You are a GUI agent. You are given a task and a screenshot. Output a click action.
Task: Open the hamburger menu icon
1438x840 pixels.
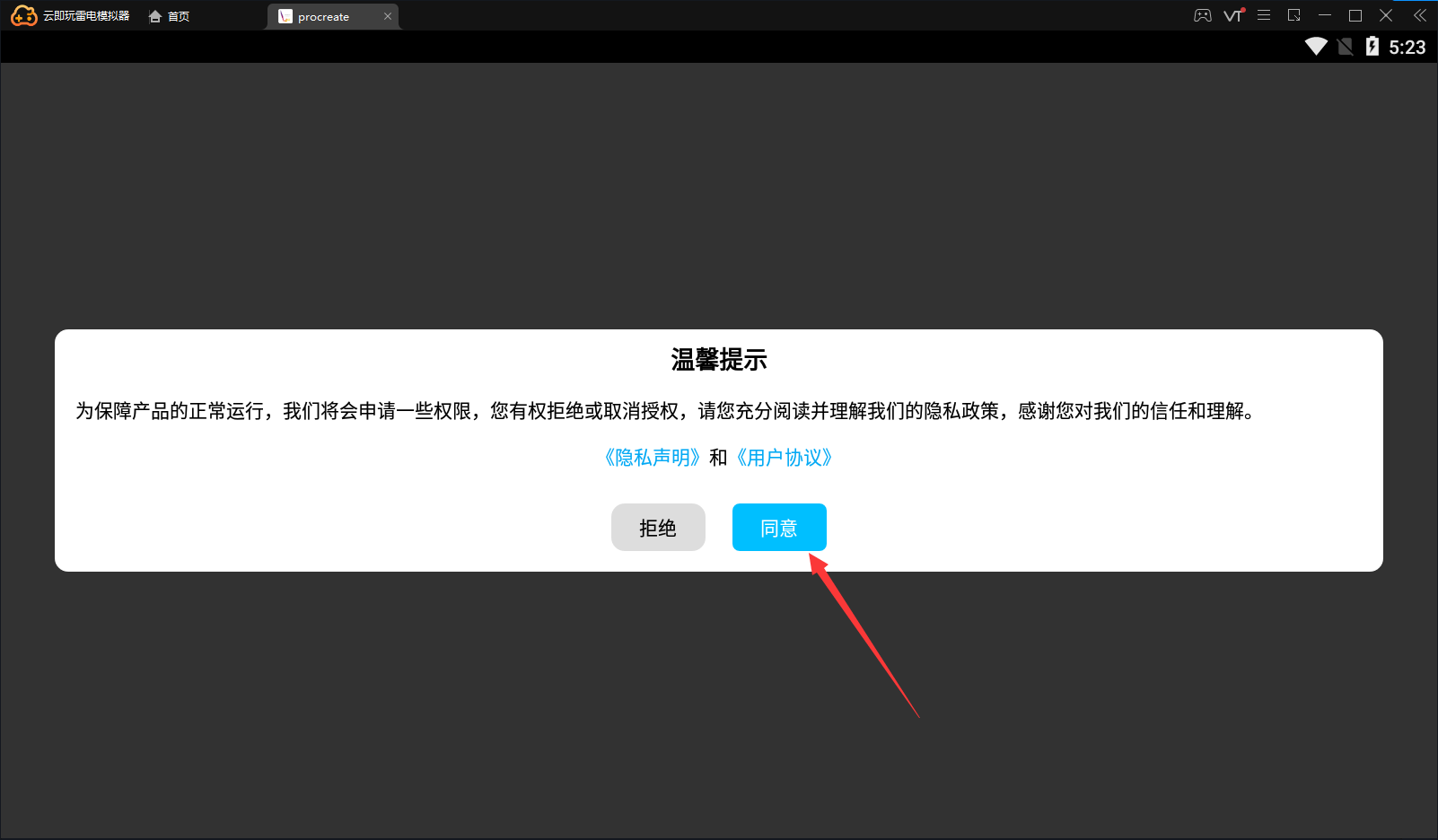click(x=1264, y=15)
